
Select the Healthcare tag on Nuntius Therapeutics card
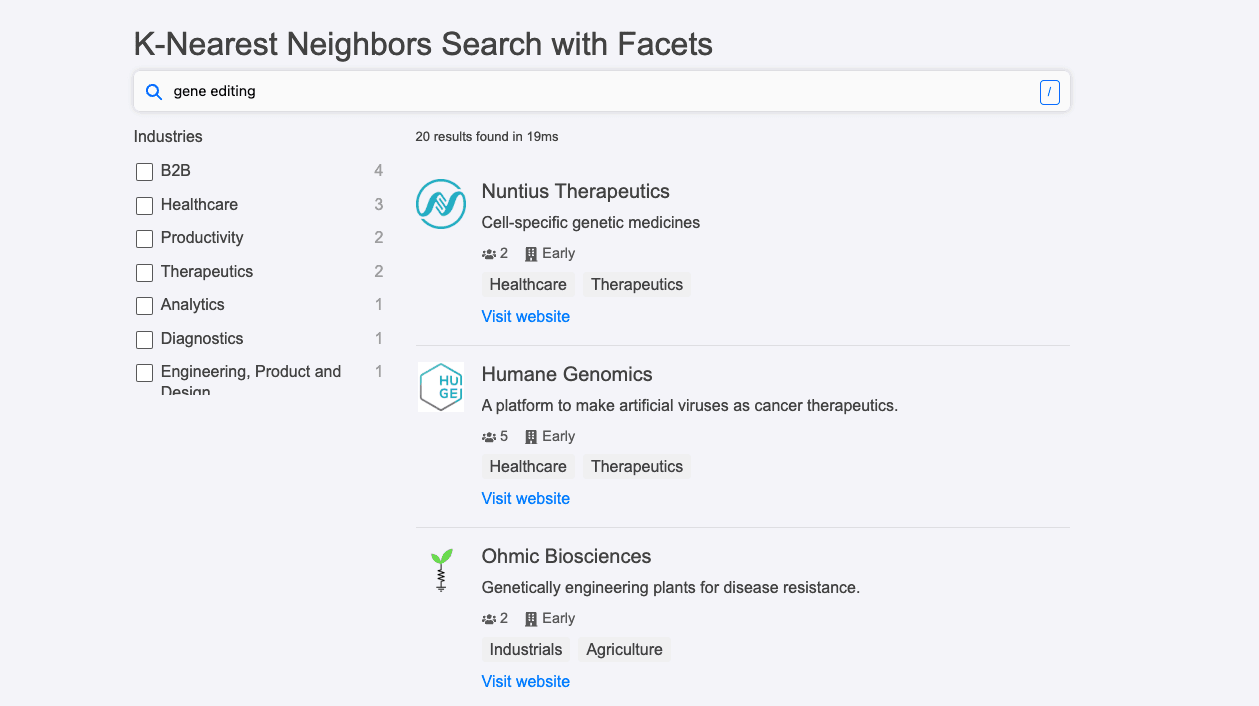point(528,284)
